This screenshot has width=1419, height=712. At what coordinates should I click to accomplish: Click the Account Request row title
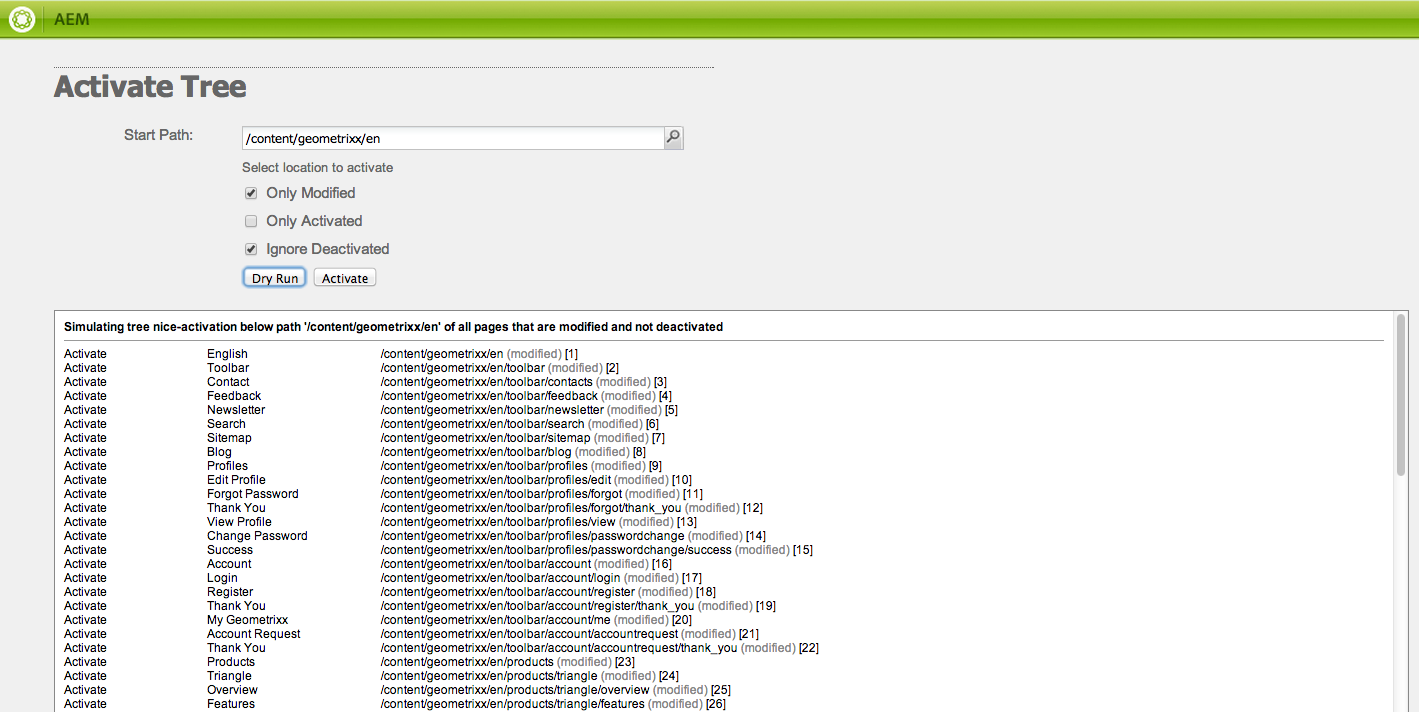[x=254, y=634]
